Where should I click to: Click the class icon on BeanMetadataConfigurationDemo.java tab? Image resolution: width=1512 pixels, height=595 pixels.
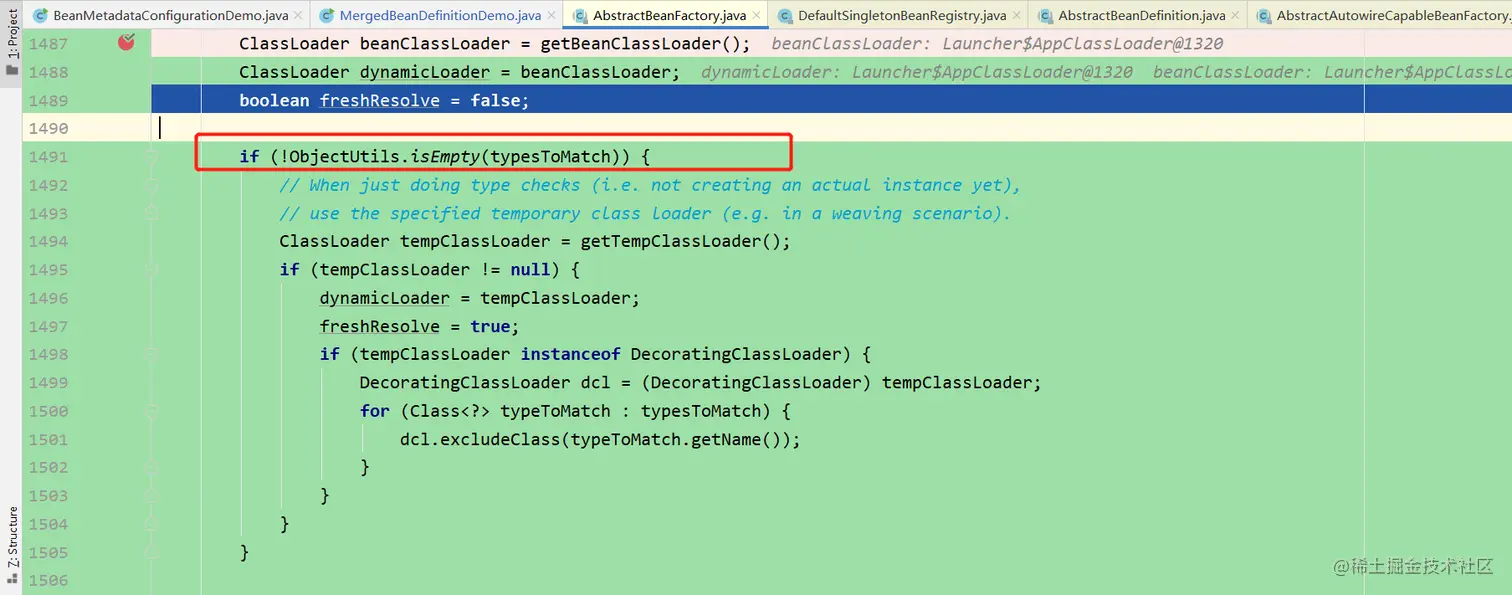[40, 16]
